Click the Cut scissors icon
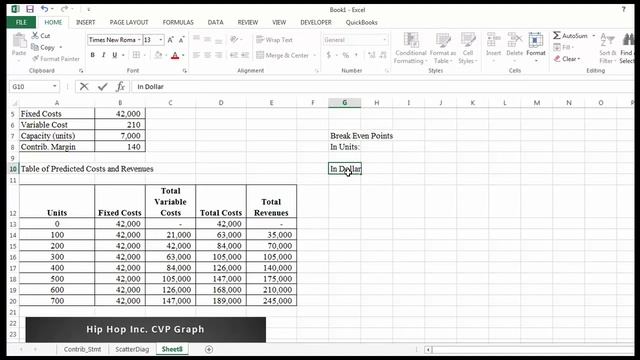Screen dimensions: 640x360 point(35,36)
